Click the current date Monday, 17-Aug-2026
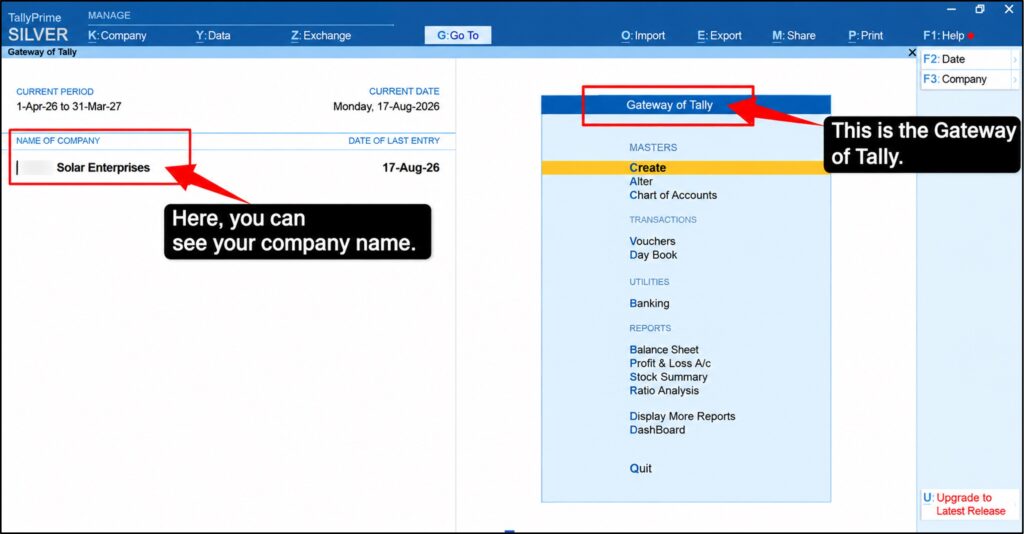Image resolution: width=1024 pixels, height=534 pixels. (386, 106)
